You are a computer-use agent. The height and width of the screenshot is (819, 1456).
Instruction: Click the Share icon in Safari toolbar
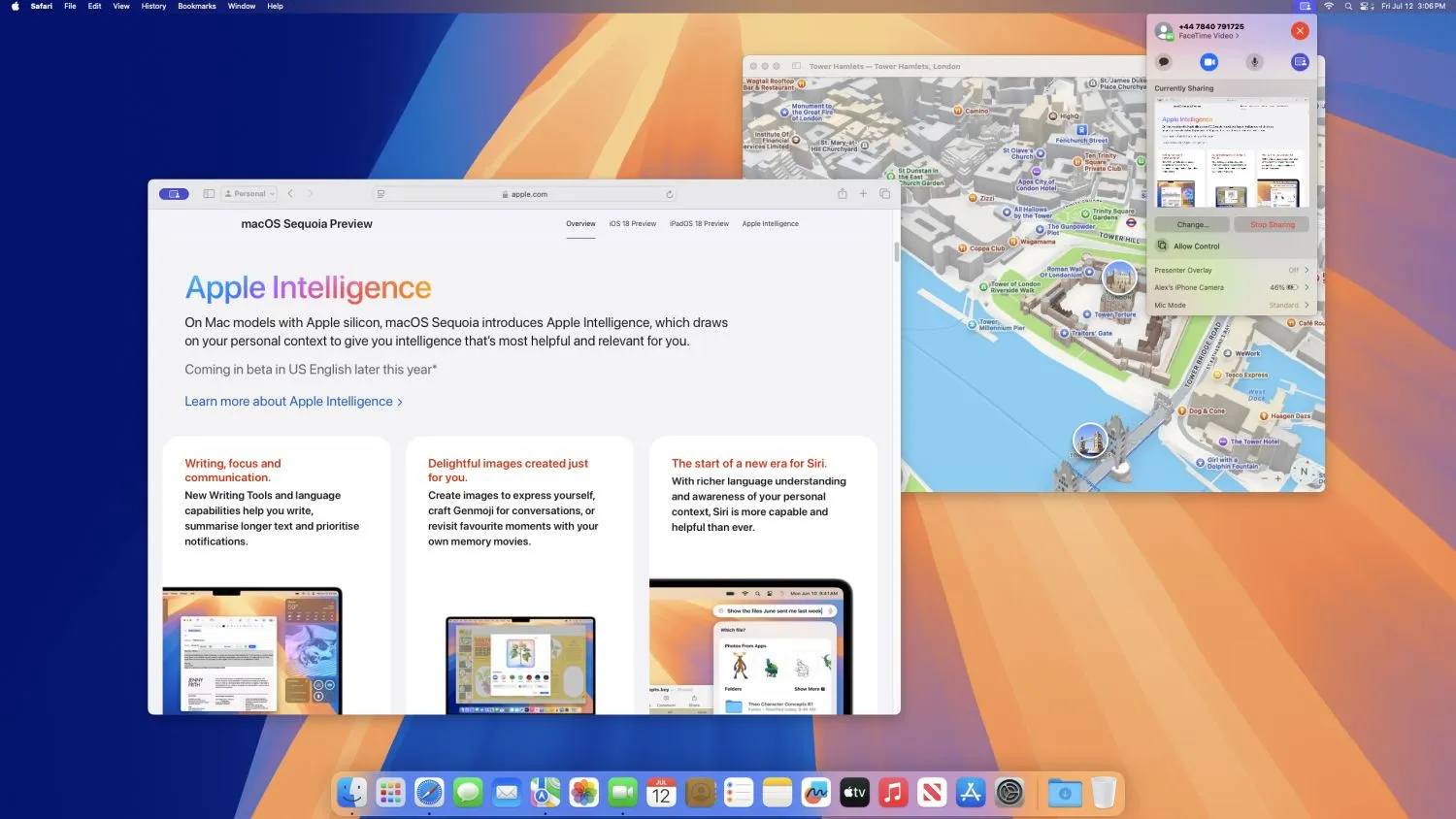point(842,193)
